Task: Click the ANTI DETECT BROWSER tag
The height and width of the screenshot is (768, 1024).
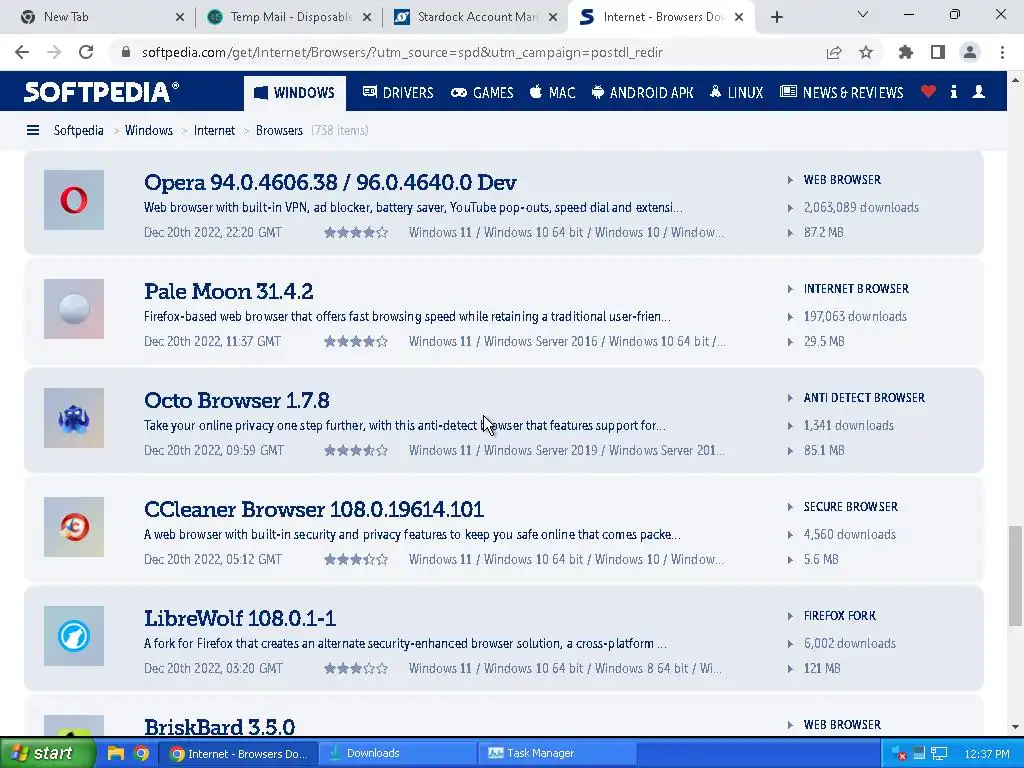Action: [x=864, y=398]
